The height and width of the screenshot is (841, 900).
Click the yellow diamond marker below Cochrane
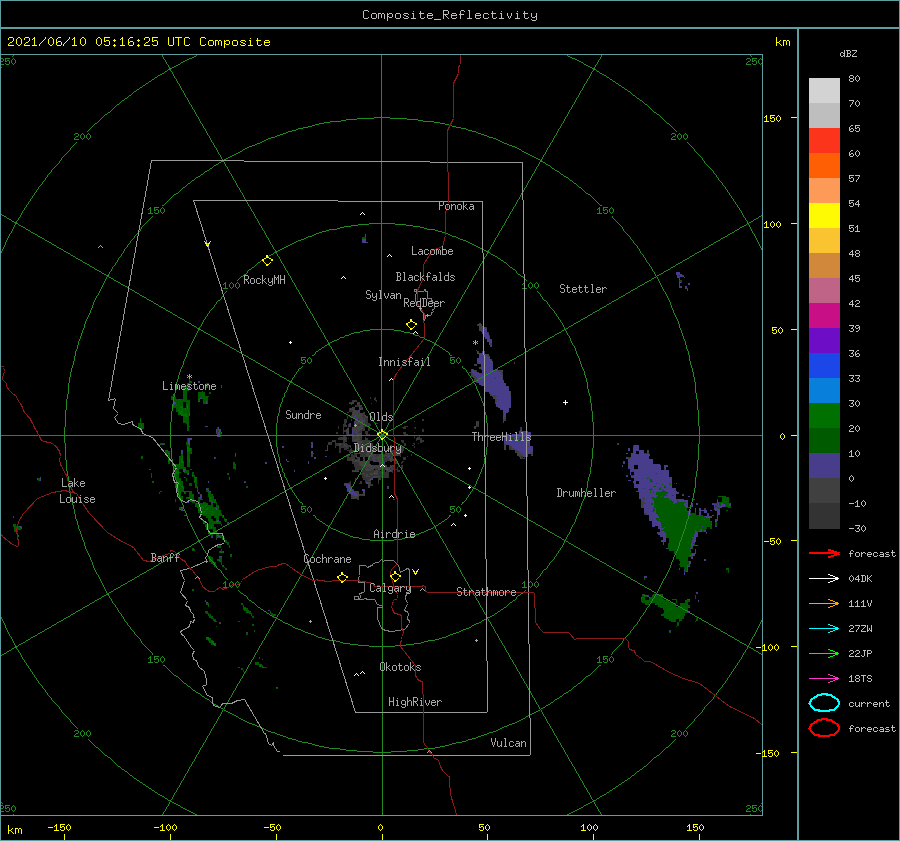pyautogui.click(x=343, y=578)
